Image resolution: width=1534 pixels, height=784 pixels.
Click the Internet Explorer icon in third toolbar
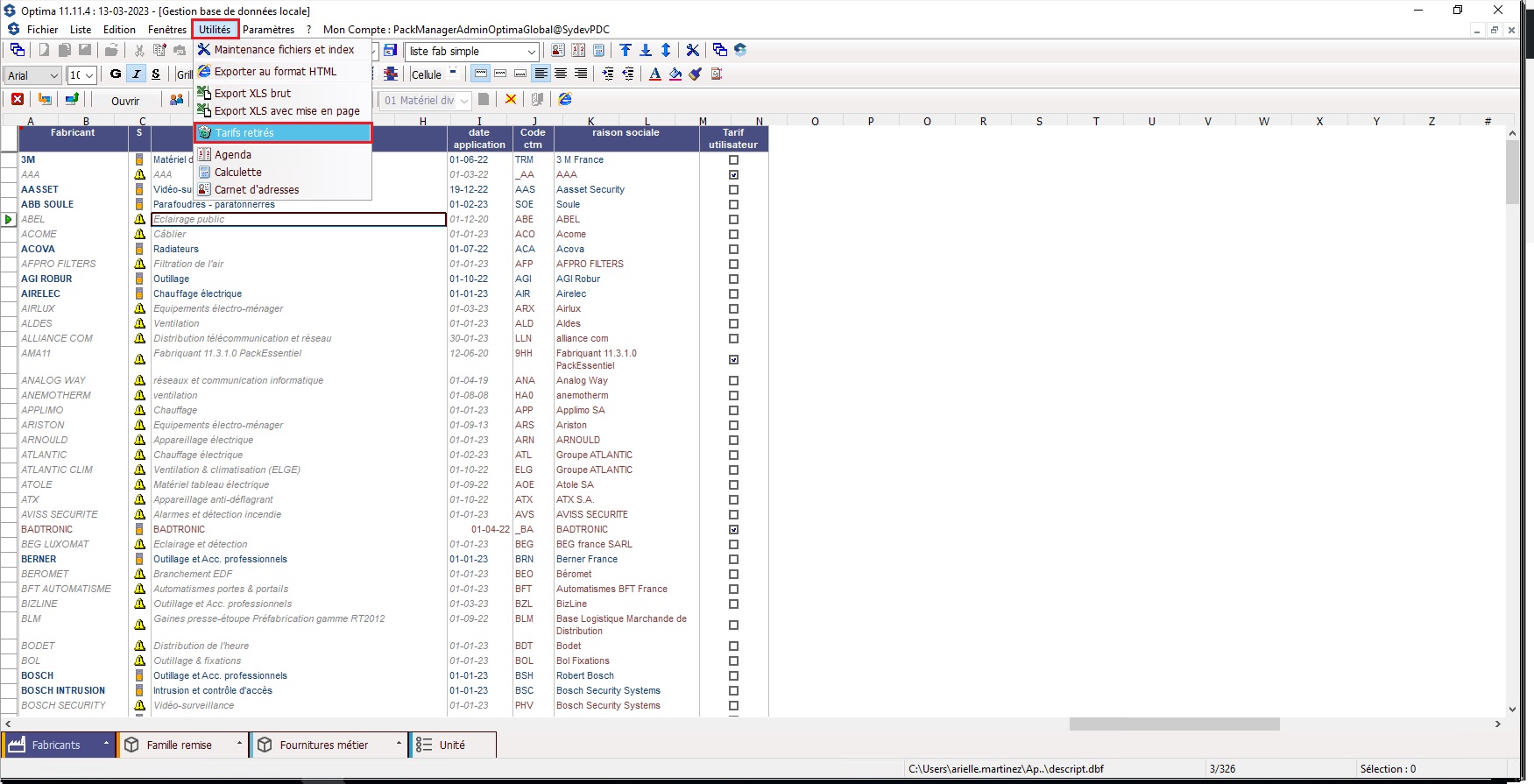point(565,100)
